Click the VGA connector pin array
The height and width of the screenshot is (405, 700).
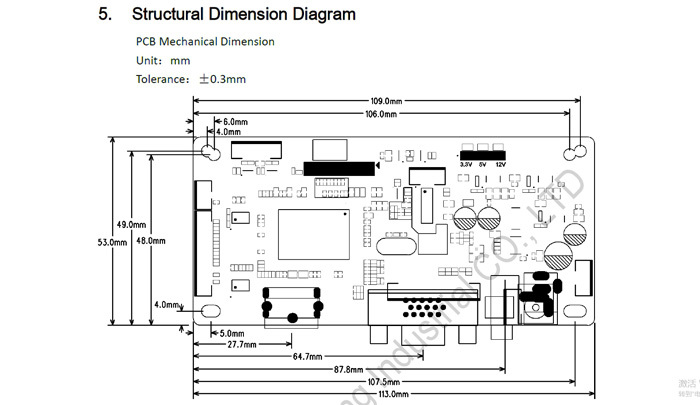point(424,308)
